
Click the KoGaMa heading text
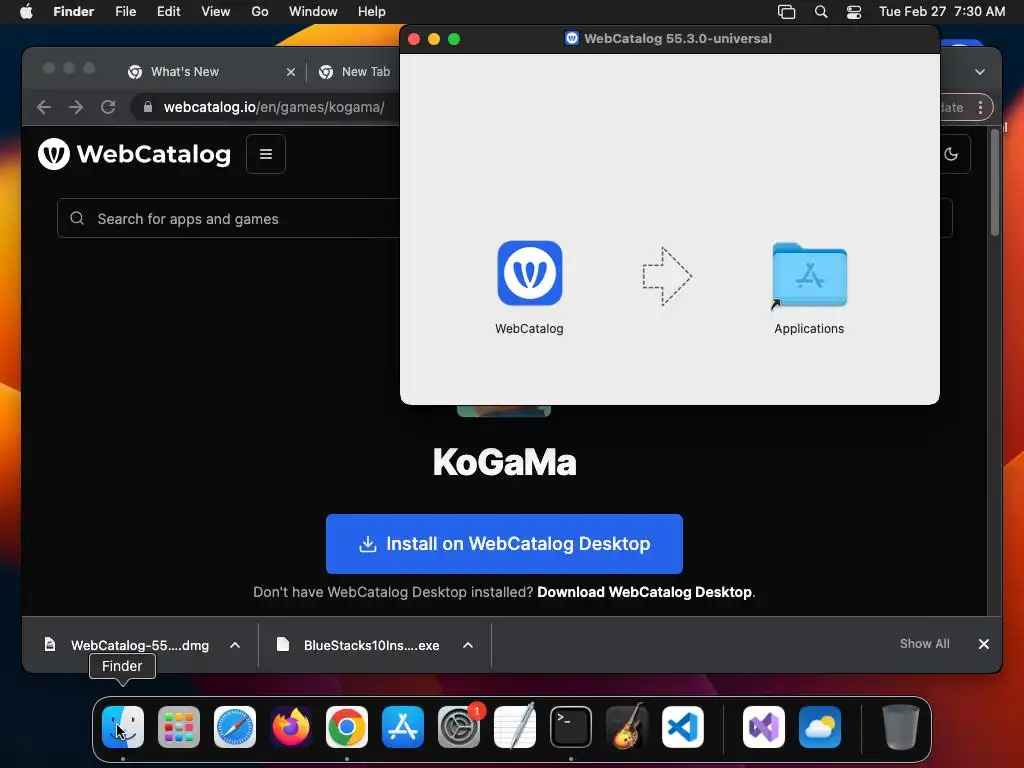pyautogui.click(x=504, y=462)
